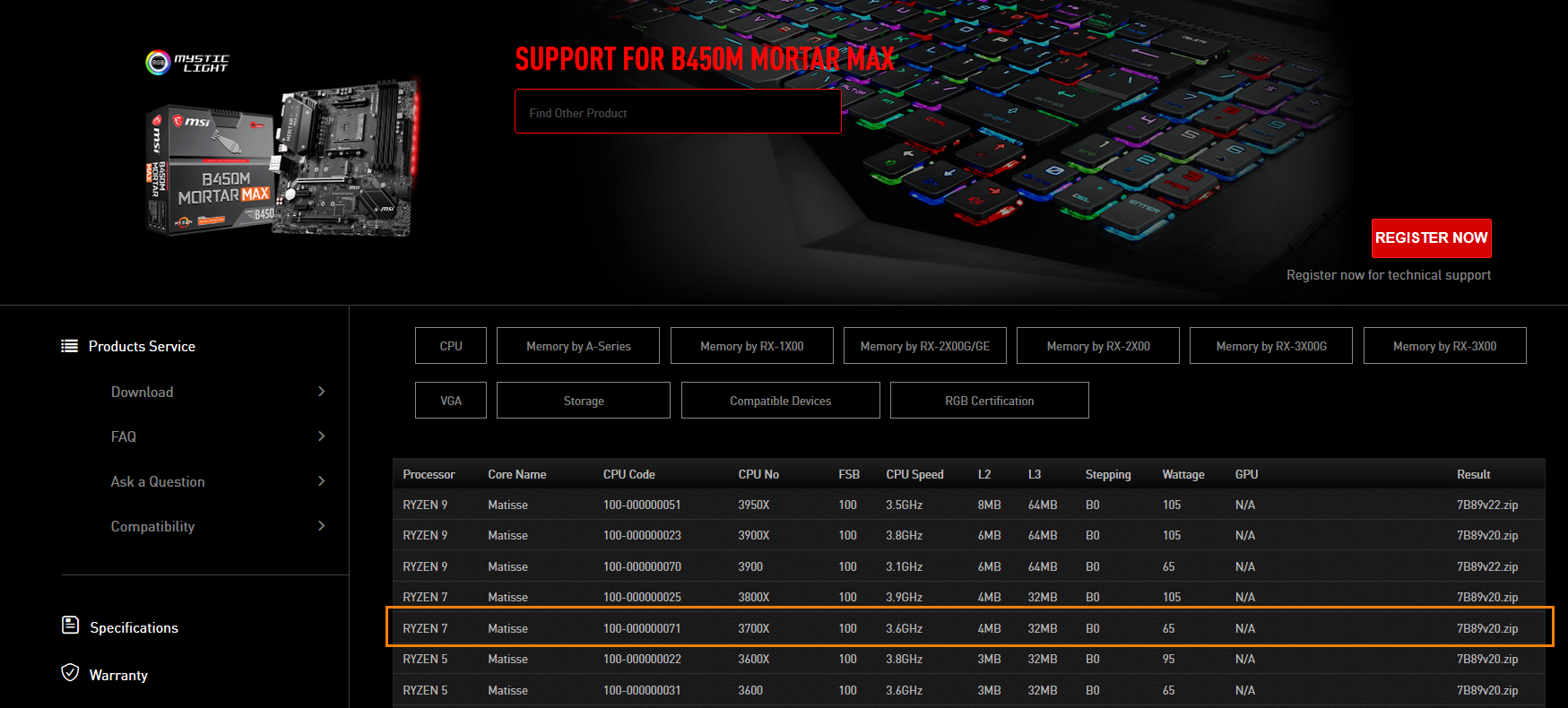Click the Mystic Light RGB logo
Viewport: 1568px width, 708px height.
click(x=187, y=62)
